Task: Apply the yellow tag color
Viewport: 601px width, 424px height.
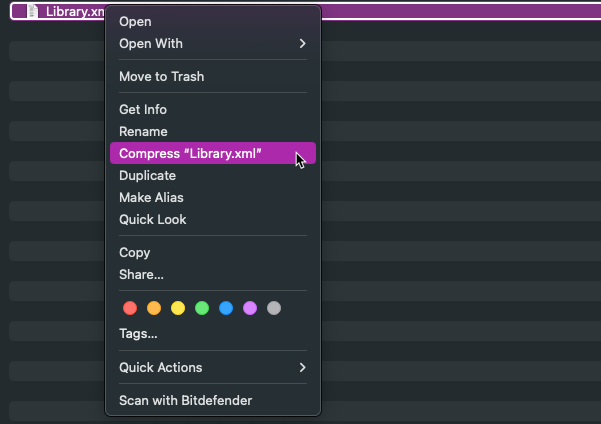Action: [x=178, y=308]
